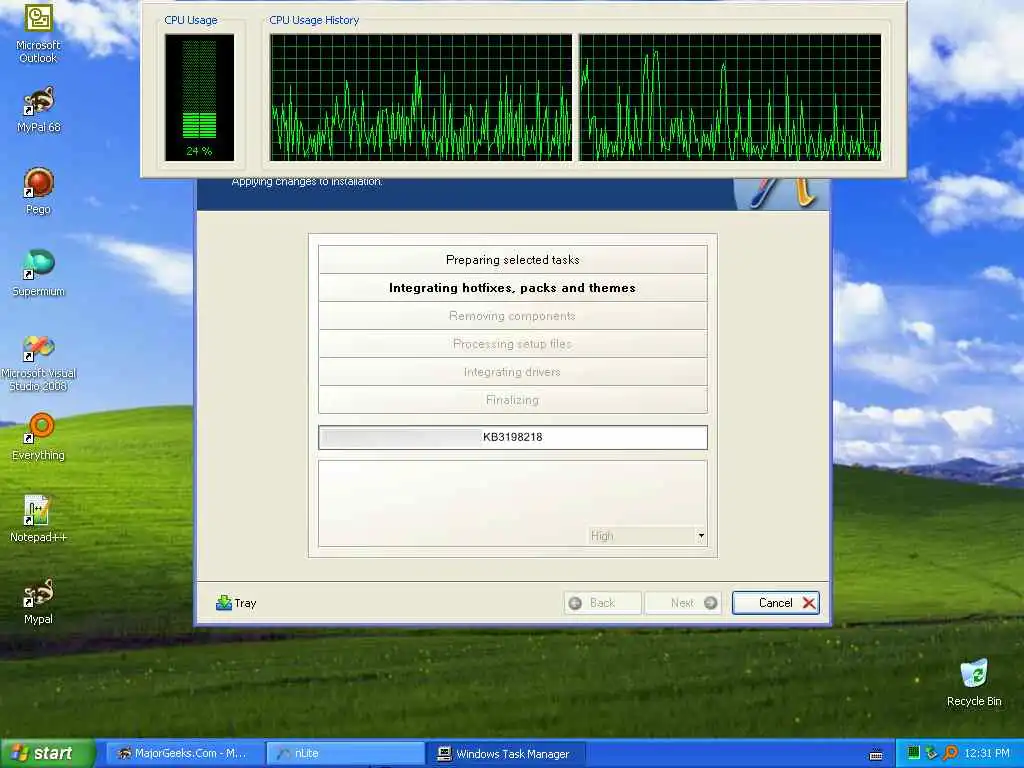Select the Processing setup files step
Image resolution: width=1024 pixels, height=768 pixels.
pos(513,344)
